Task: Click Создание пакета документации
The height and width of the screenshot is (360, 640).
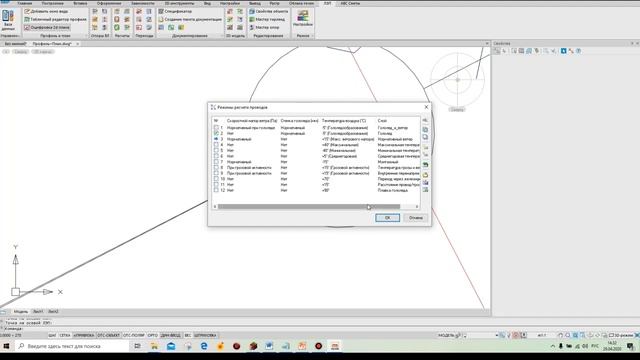Action: (190, 19)
